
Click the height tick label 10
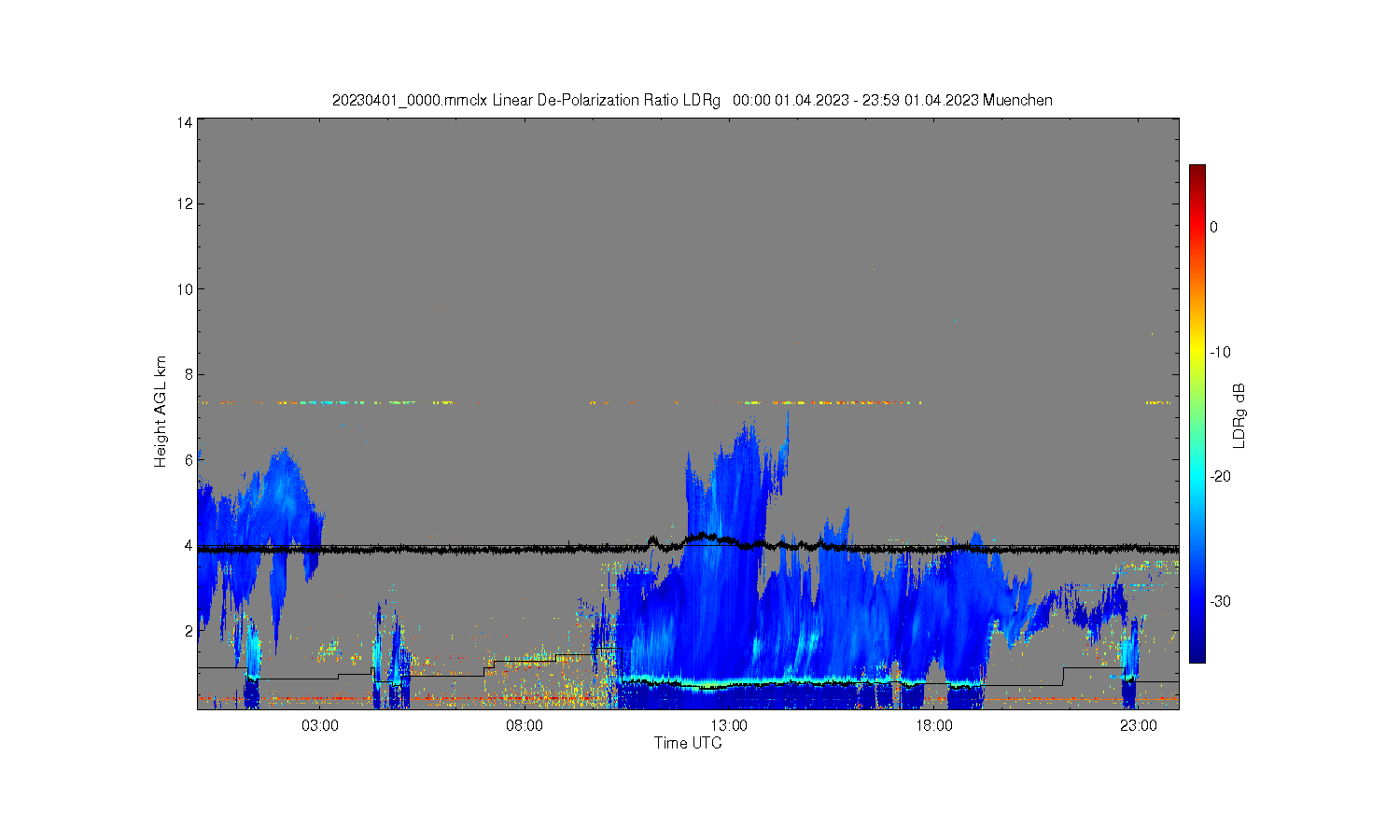185,289
